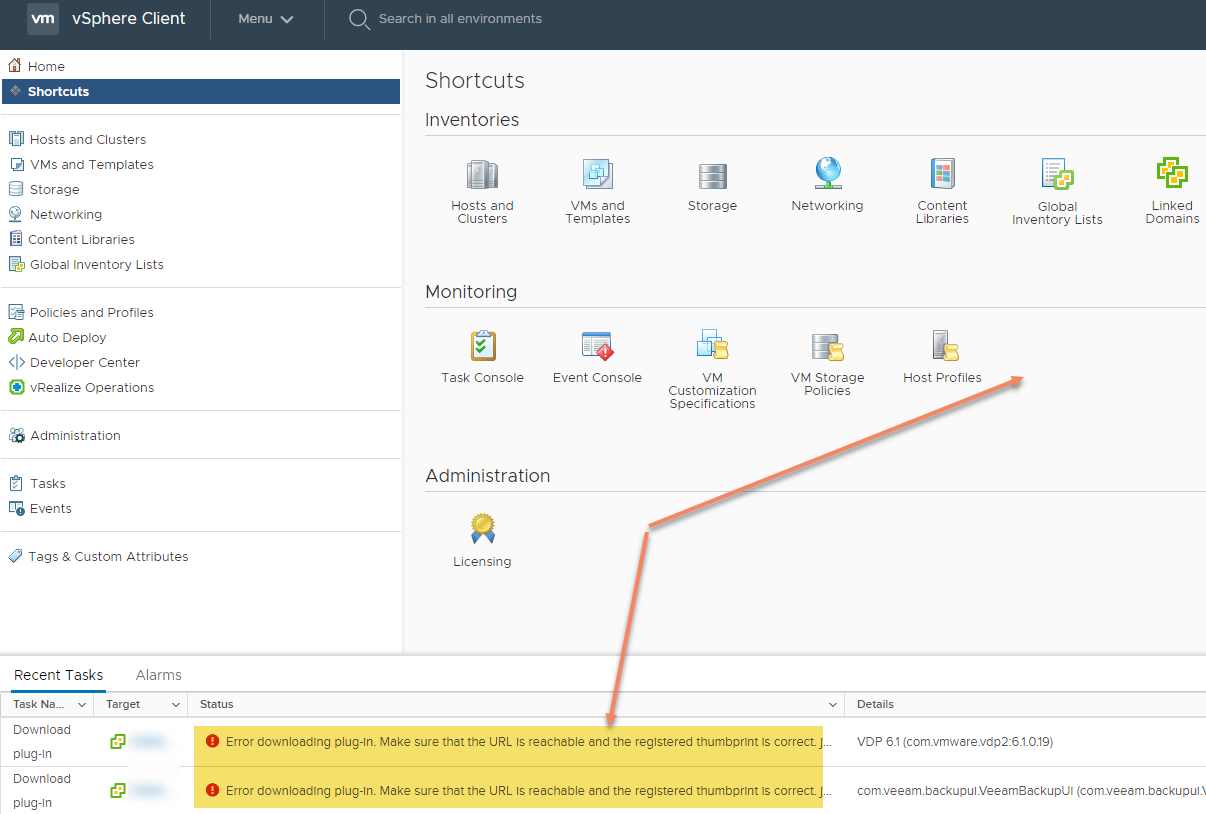Screen dimensions: 1206x814
Task: Open VMs and Templates shortcut icon
Action: click(597, 176)
